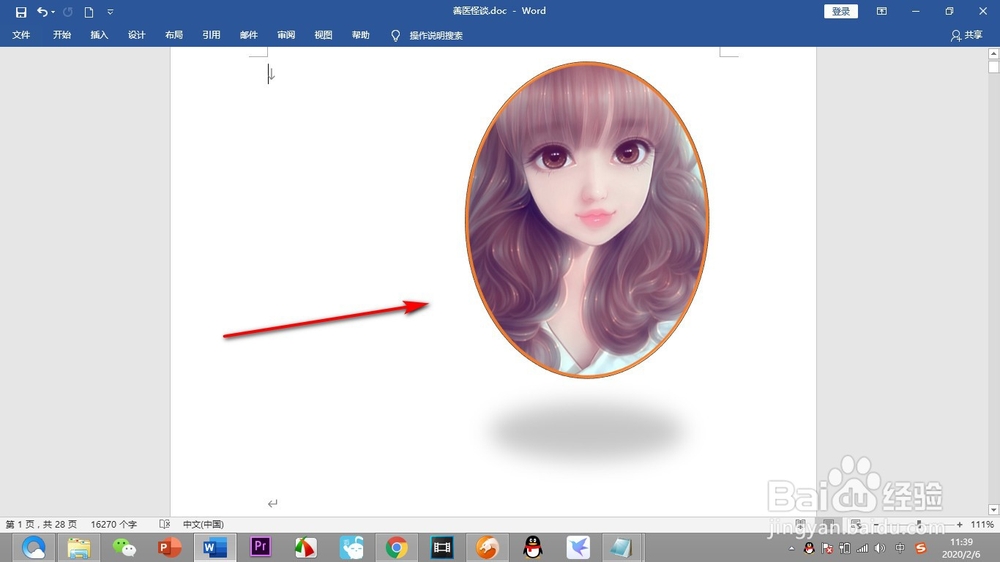Click the Sogou input method tray icon

click(920, 548)
